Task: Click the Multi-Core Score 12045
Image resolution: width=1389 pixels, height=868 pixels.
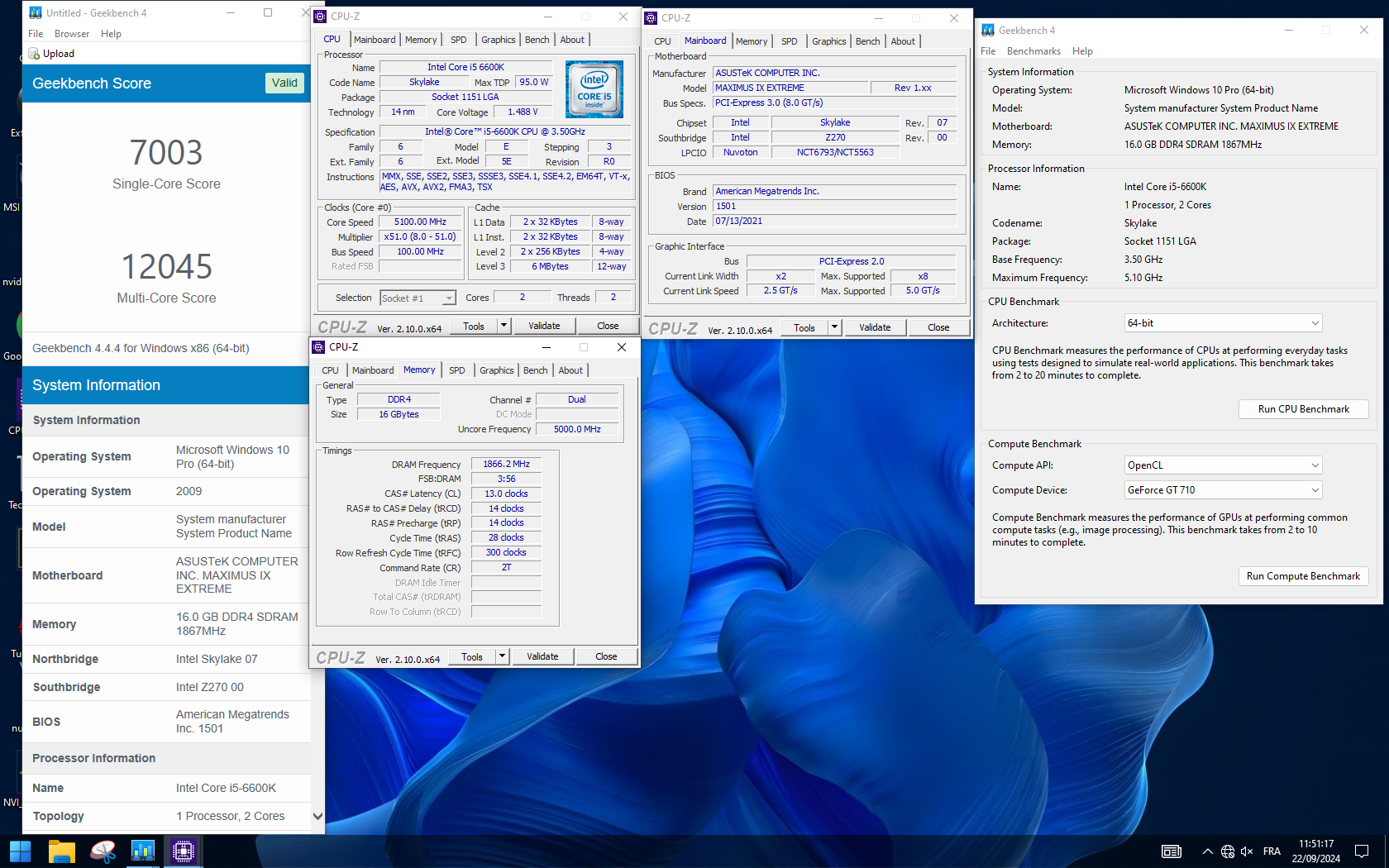Action: coord(166,267)
